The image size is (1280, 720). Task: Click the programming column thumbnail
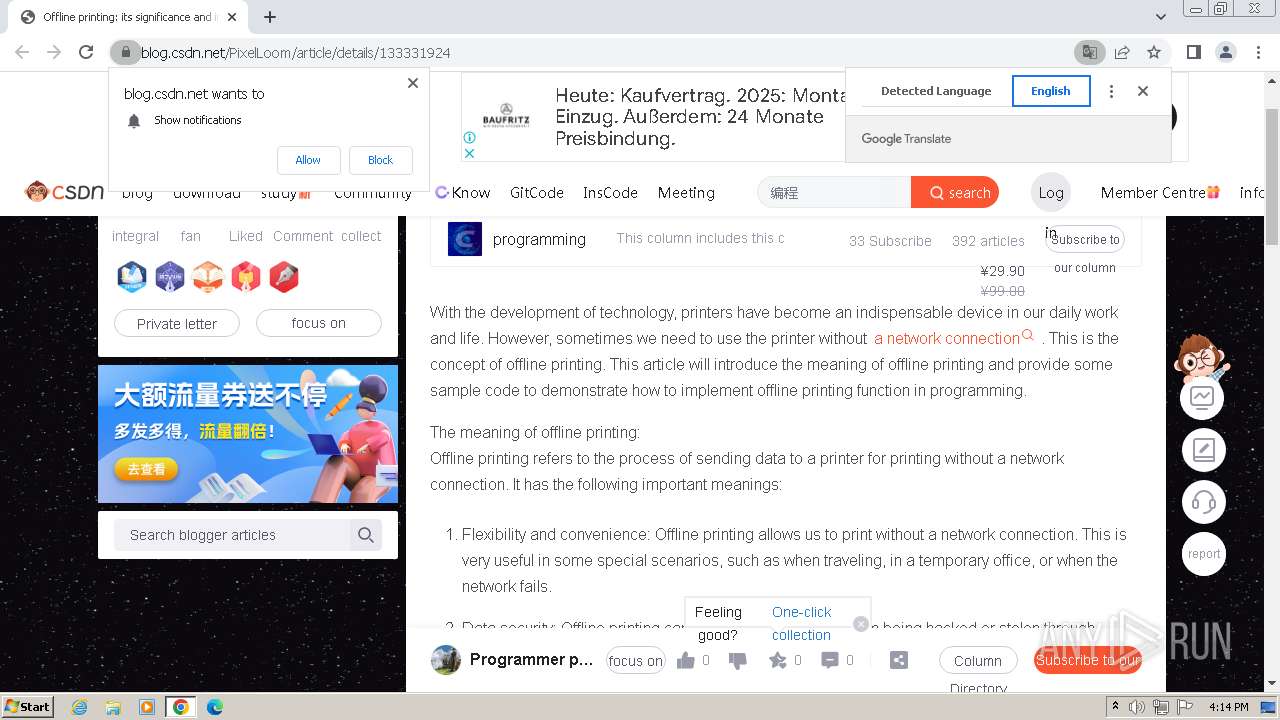pos(465,239)
